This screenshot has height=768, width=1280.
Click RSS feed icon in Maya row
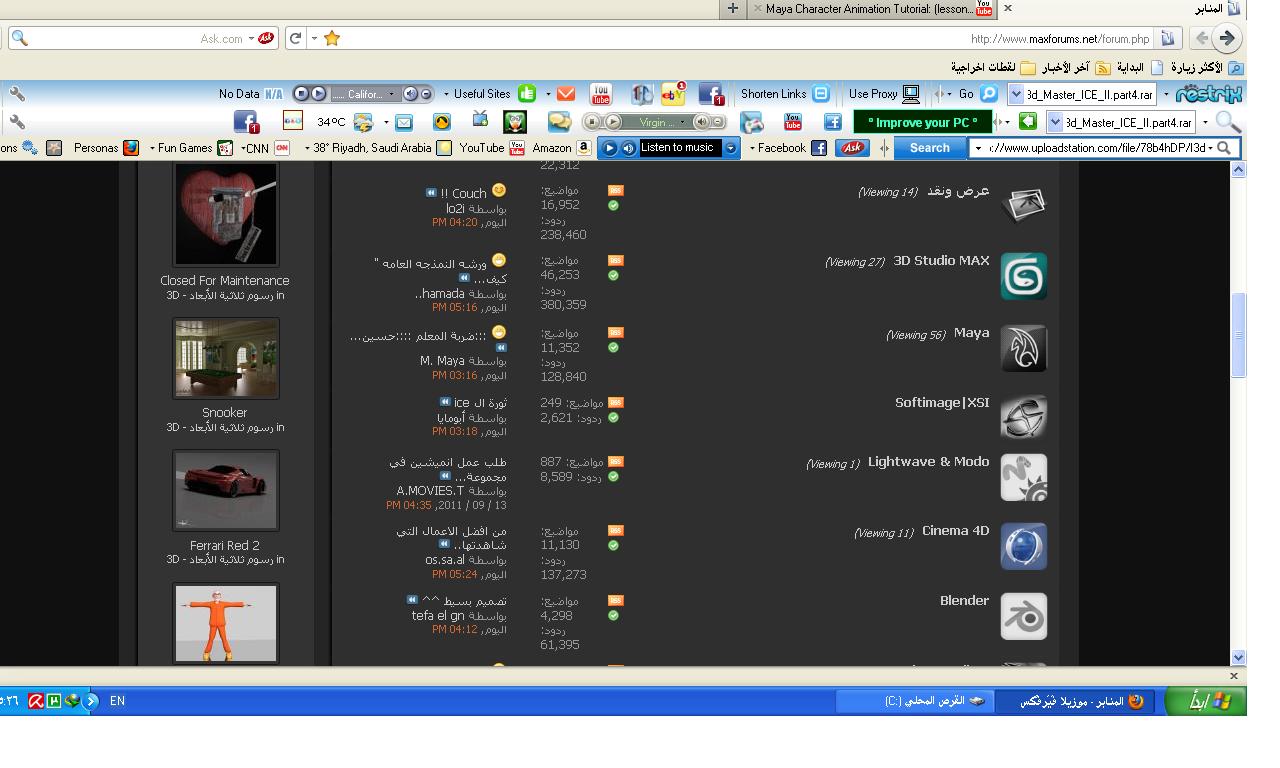[x=615, y=333]
